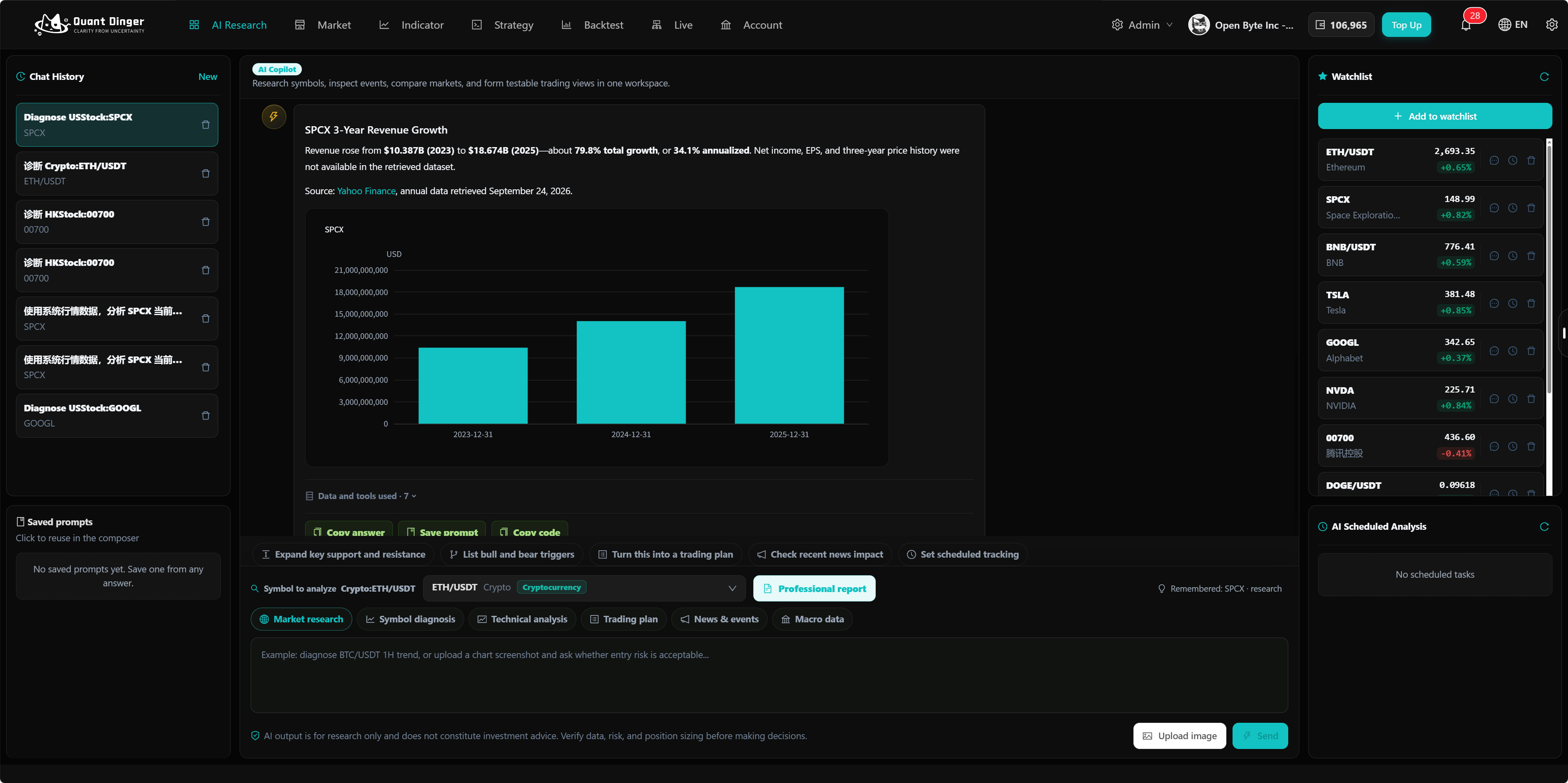The width and height of the screenshot is (1568, 783).
Task: Open AI chat icon for TSLA row
Action: [x=1494, y=303]
